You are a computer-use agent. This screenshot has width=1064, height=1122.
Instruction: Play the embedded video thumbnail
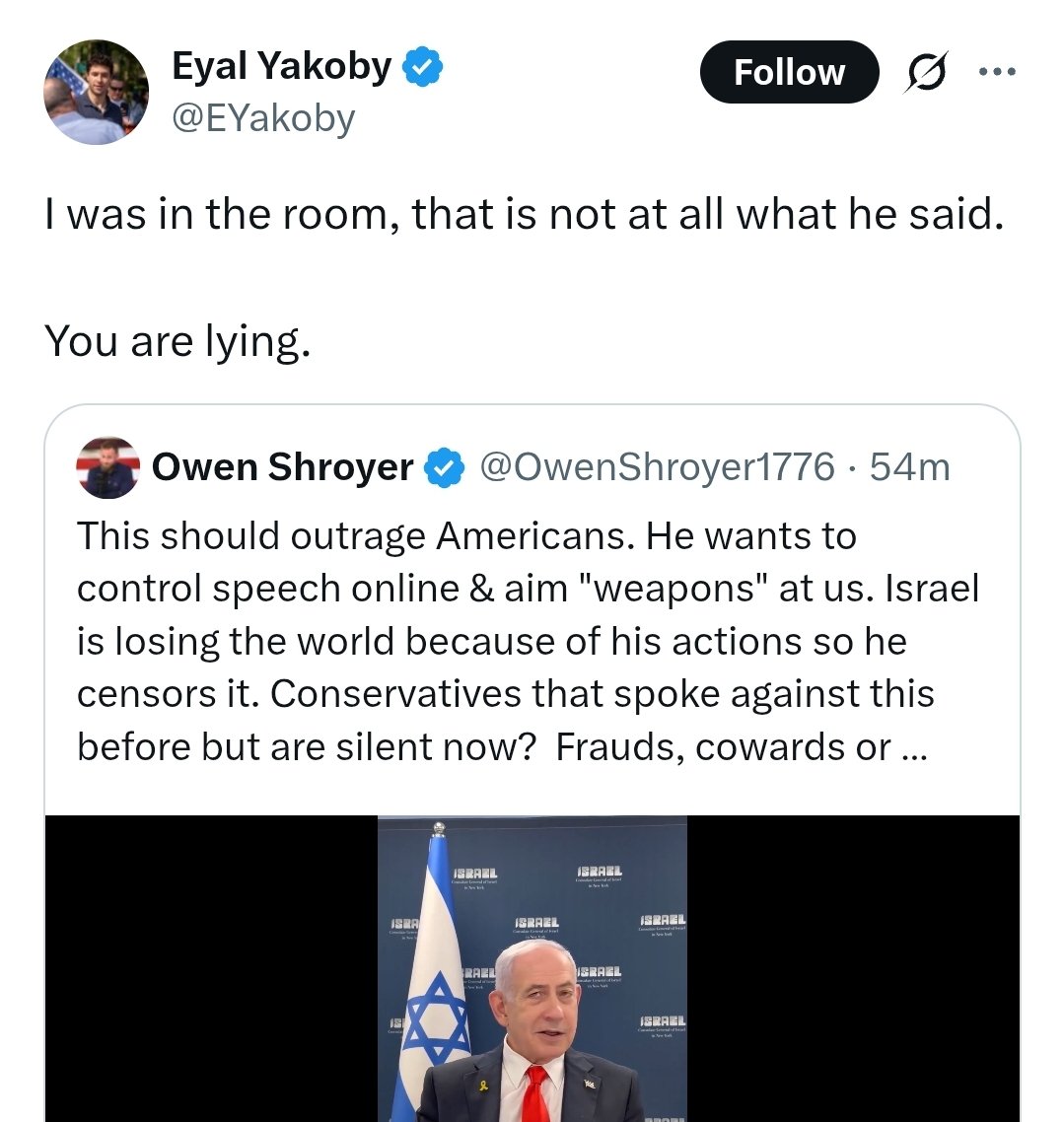click(x=532, y=968)
